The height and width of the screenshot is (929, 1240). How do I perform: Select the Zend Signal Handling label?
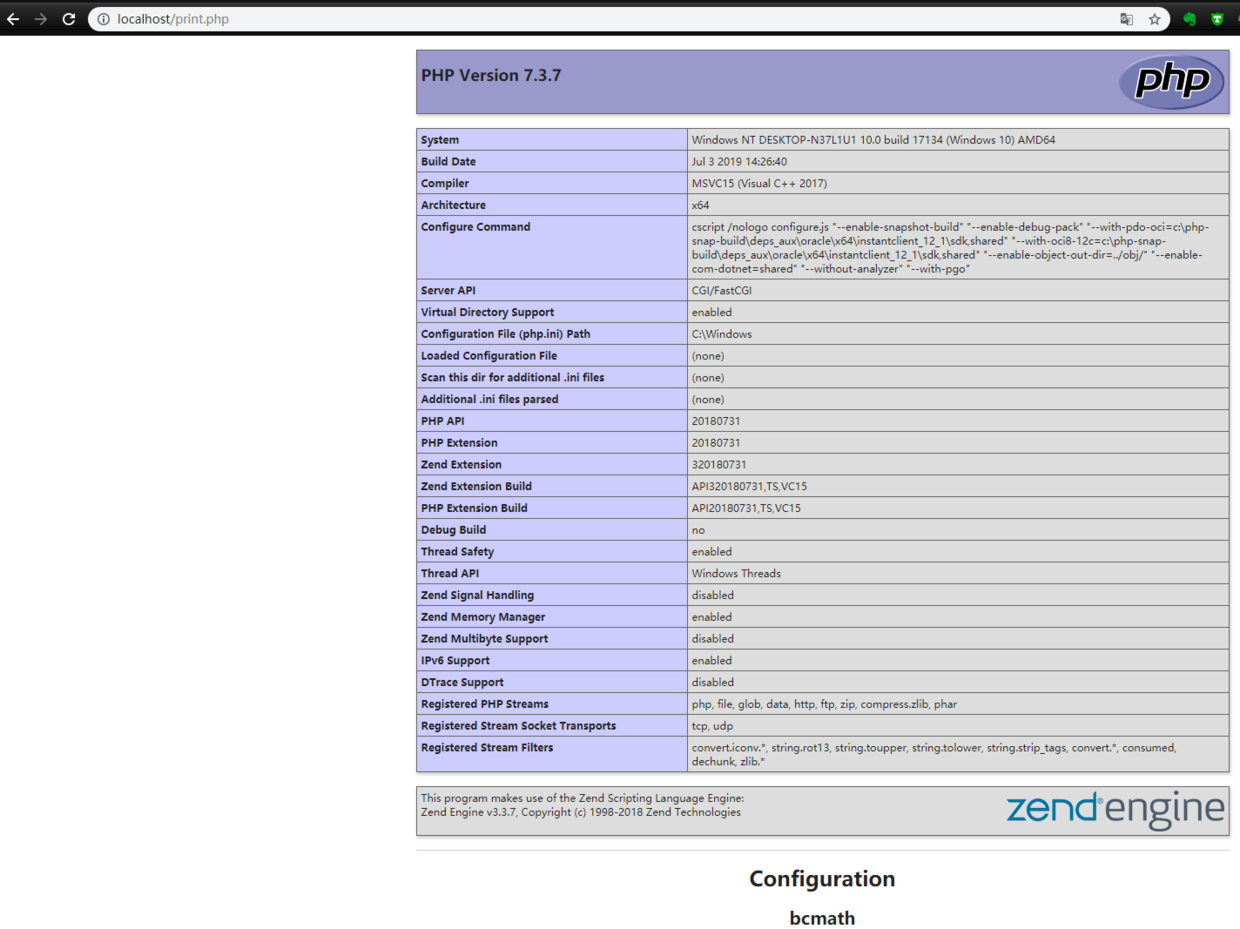(x=479, y=596)
